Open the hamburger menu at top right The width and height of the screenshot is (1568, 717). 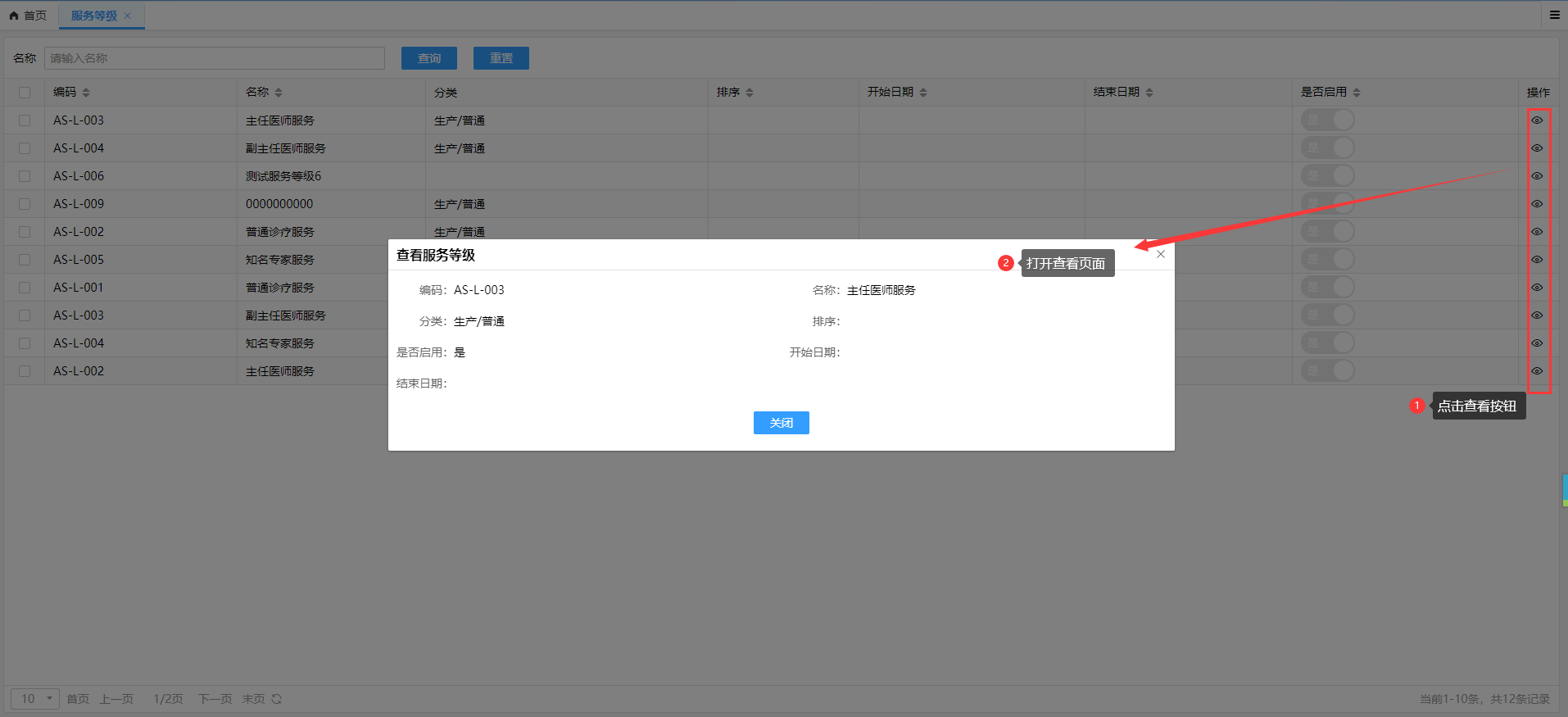[1554, 15]
